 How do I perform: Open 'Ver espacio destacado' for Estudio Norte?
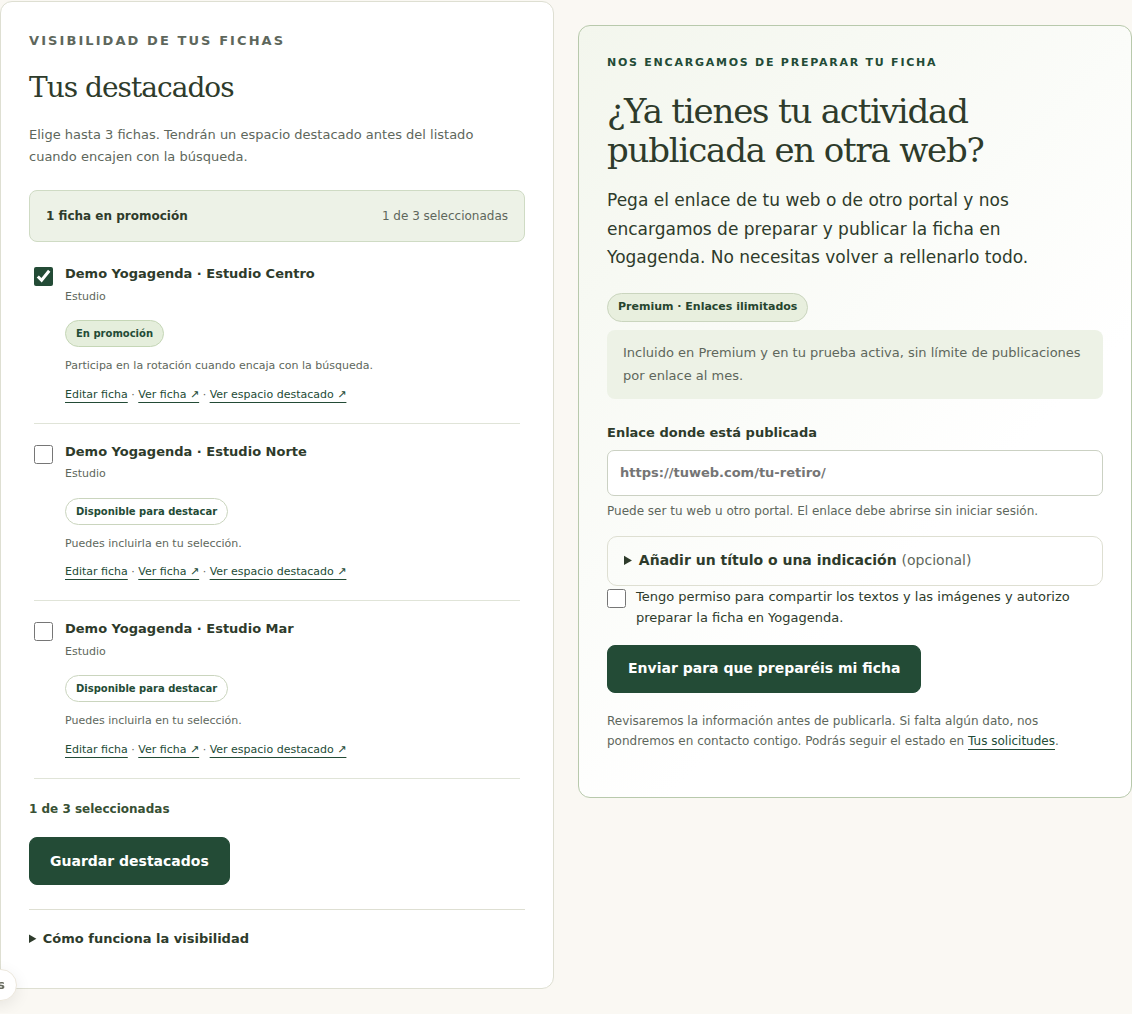point(278,571)
